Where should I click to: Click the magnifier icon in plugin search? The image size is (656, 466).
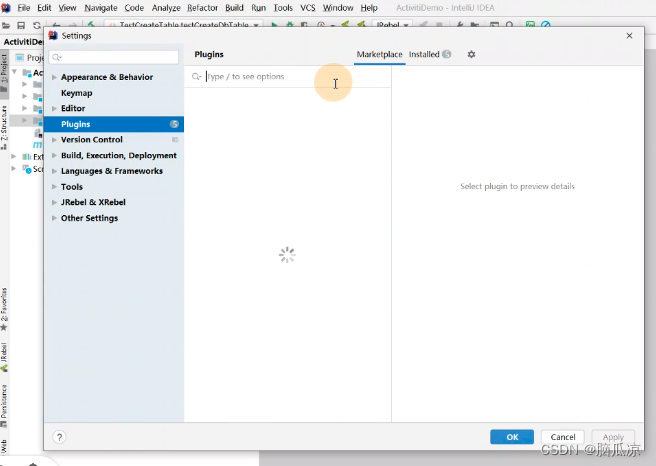(196, 77)
